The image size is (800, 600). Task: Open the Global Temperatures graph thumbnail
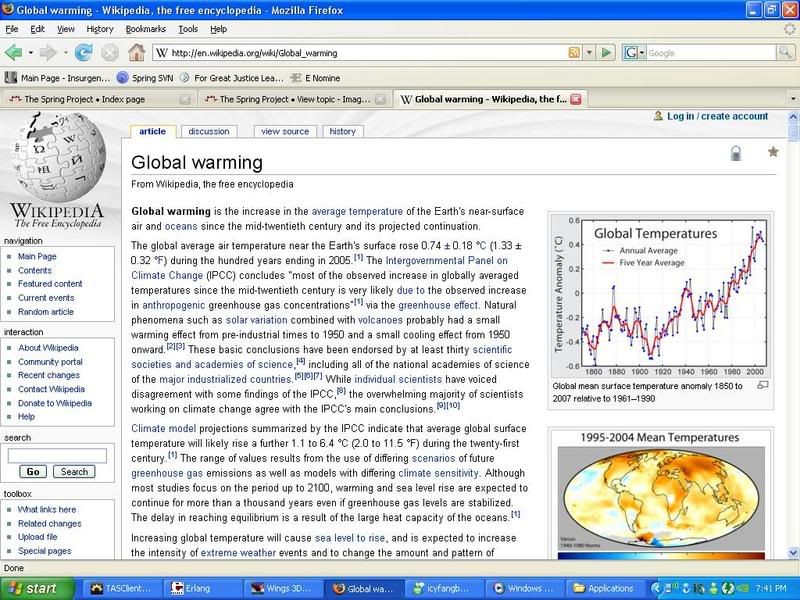click(x=661, y=294)
